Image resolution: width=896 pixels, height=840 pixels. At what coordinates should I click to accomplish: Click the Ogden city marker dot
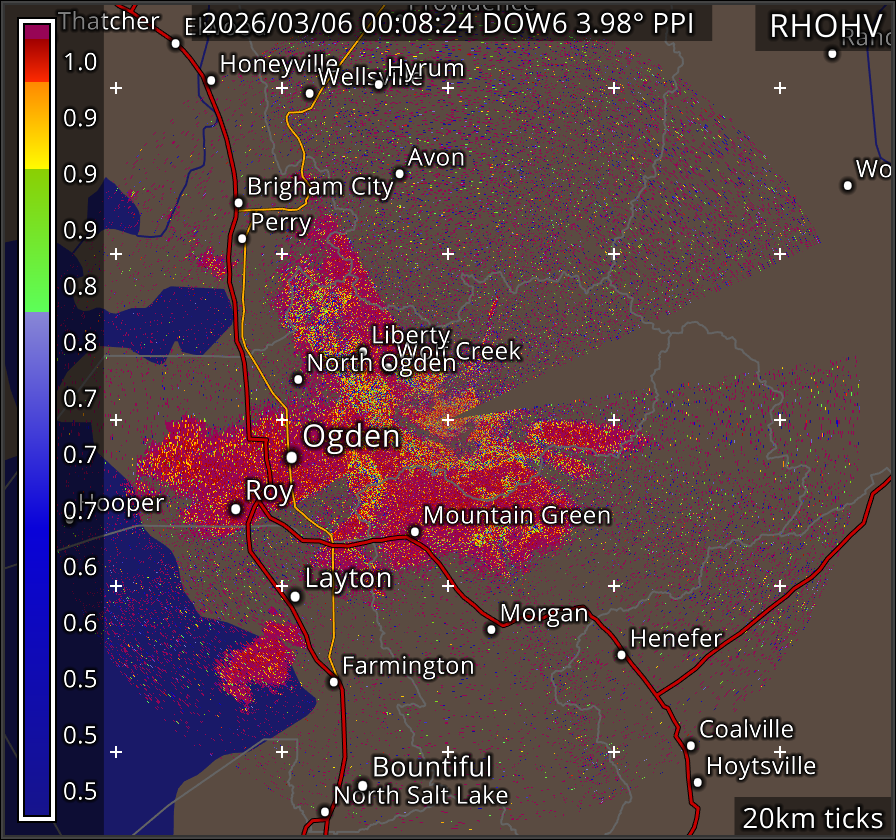(x=291, y=457)
